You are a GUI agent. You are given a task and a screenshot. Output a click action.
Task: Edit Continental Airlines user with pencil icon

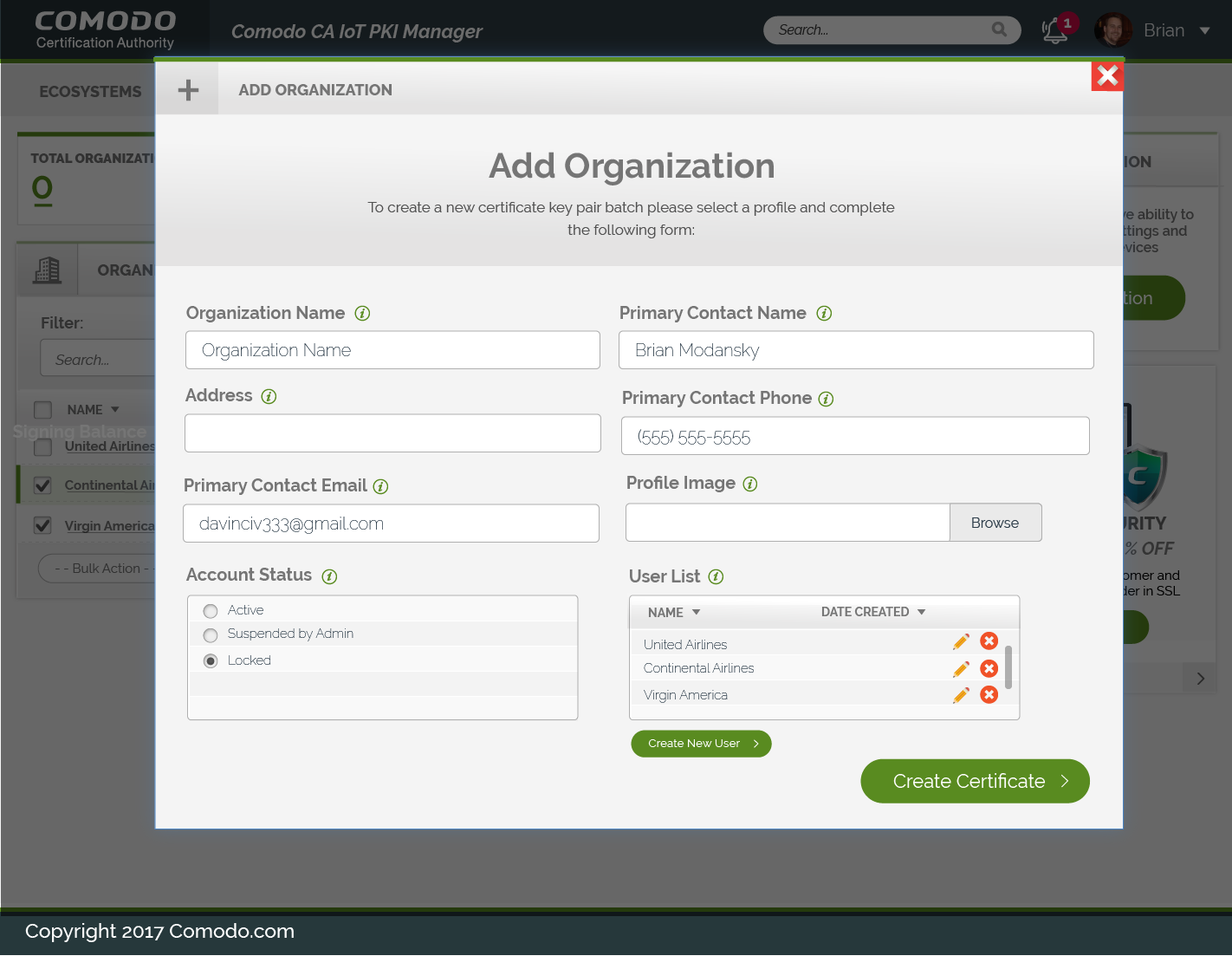(x=961, y=669)
